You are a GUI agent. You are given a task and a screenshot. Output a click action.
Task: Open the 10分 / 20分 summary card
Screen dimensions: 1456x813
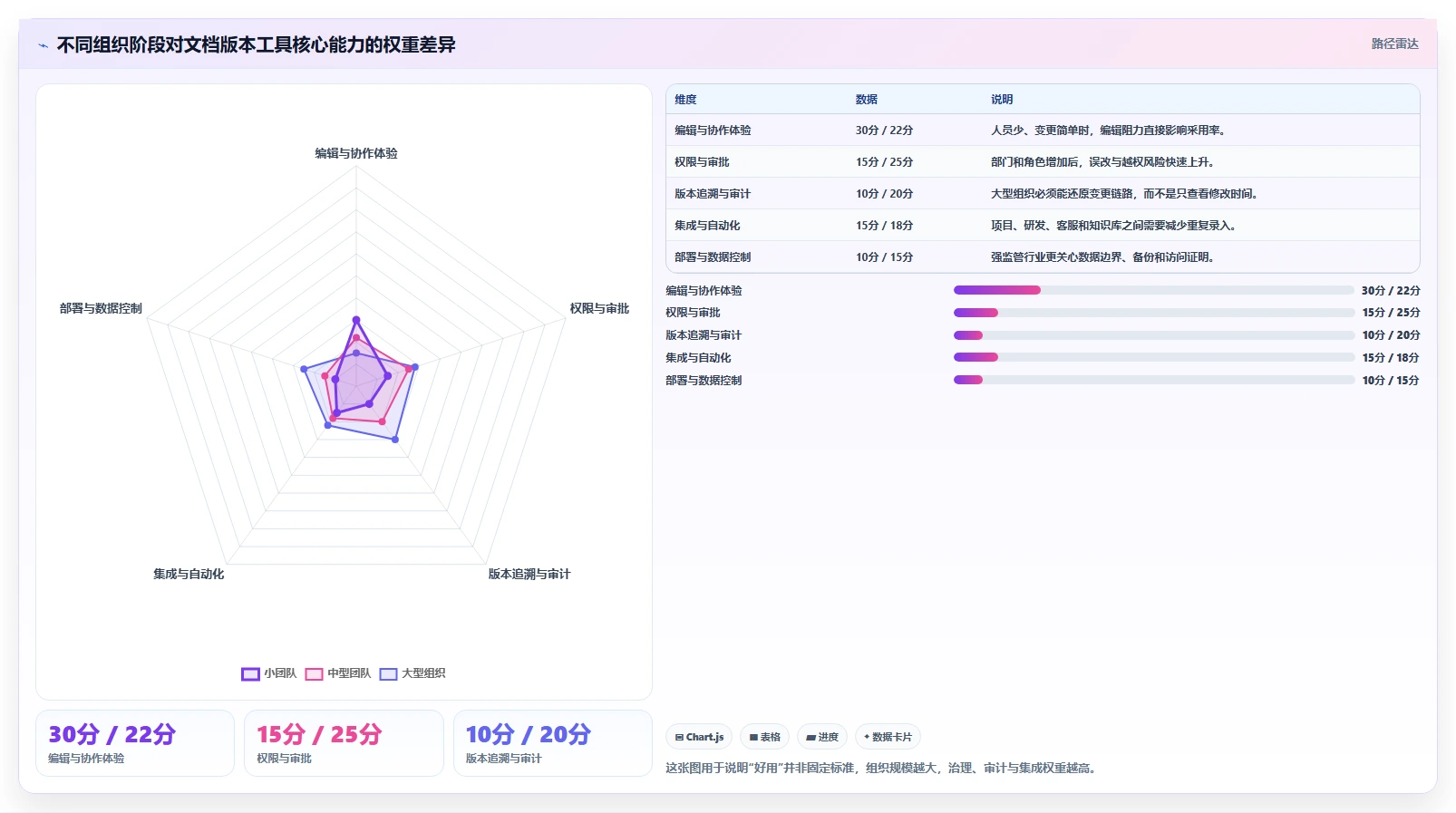(553, 743)
